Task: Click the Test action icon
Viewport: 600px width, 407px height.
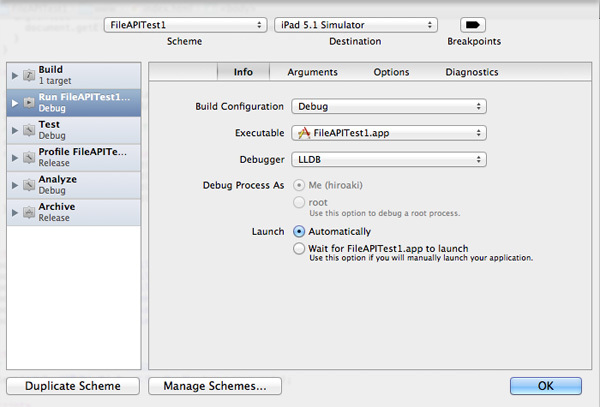Action: tap(29, 130)
